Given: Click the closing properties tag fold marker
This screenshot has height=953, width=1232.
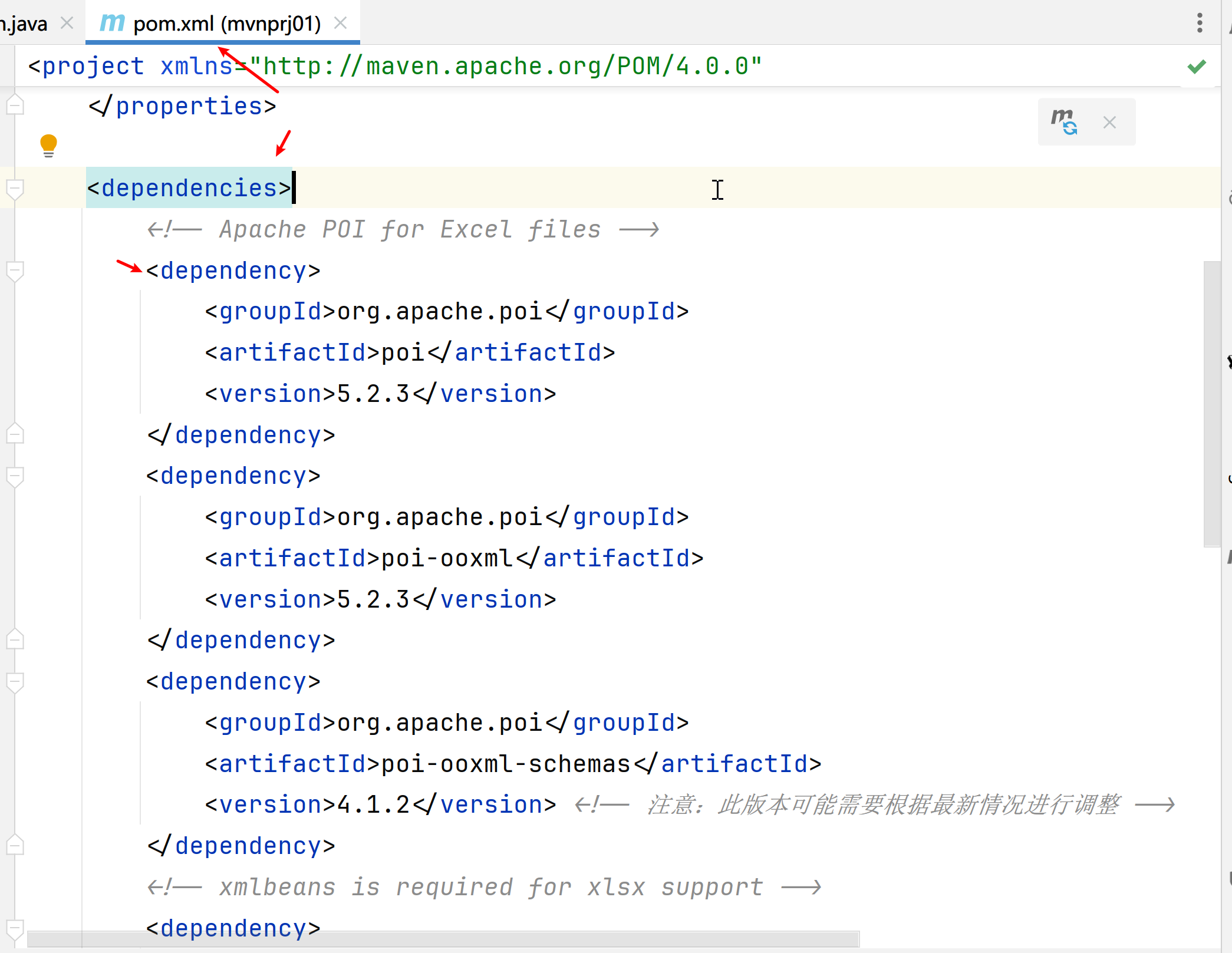Looking at the screenshot, I should tap(15, 105).
